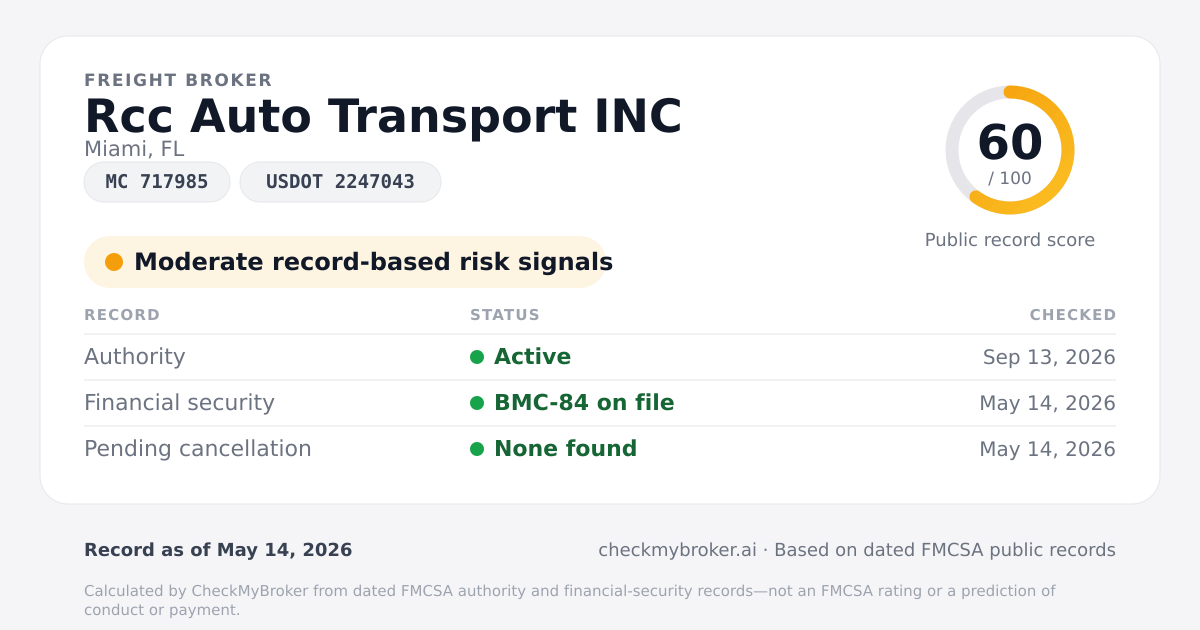Click the Rcc Auto Transport INC title
1200x630 pixels.
(x=383, y=116)
